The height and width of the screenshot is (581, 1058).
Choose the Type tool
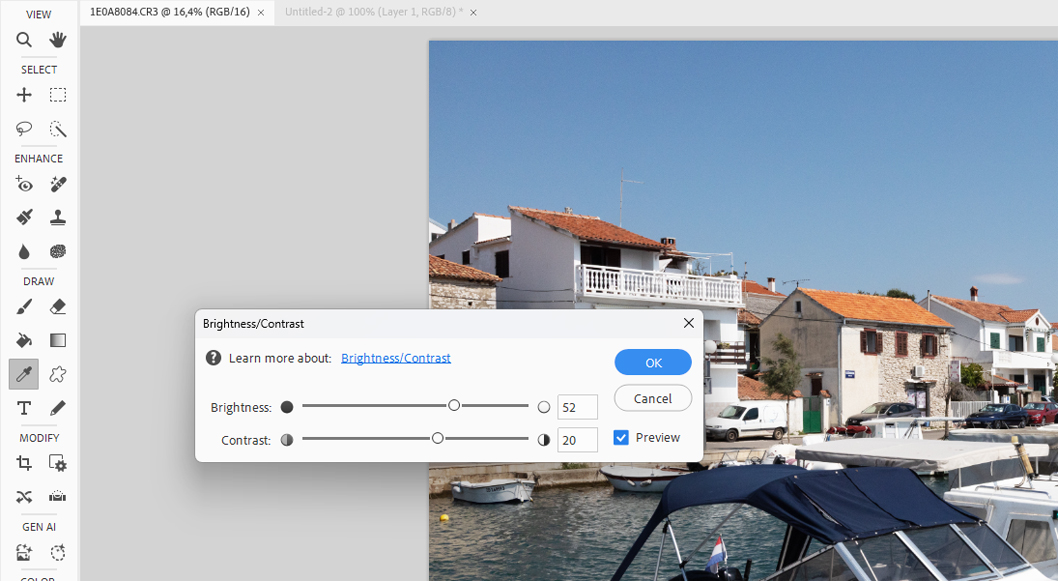coord(24,408)
